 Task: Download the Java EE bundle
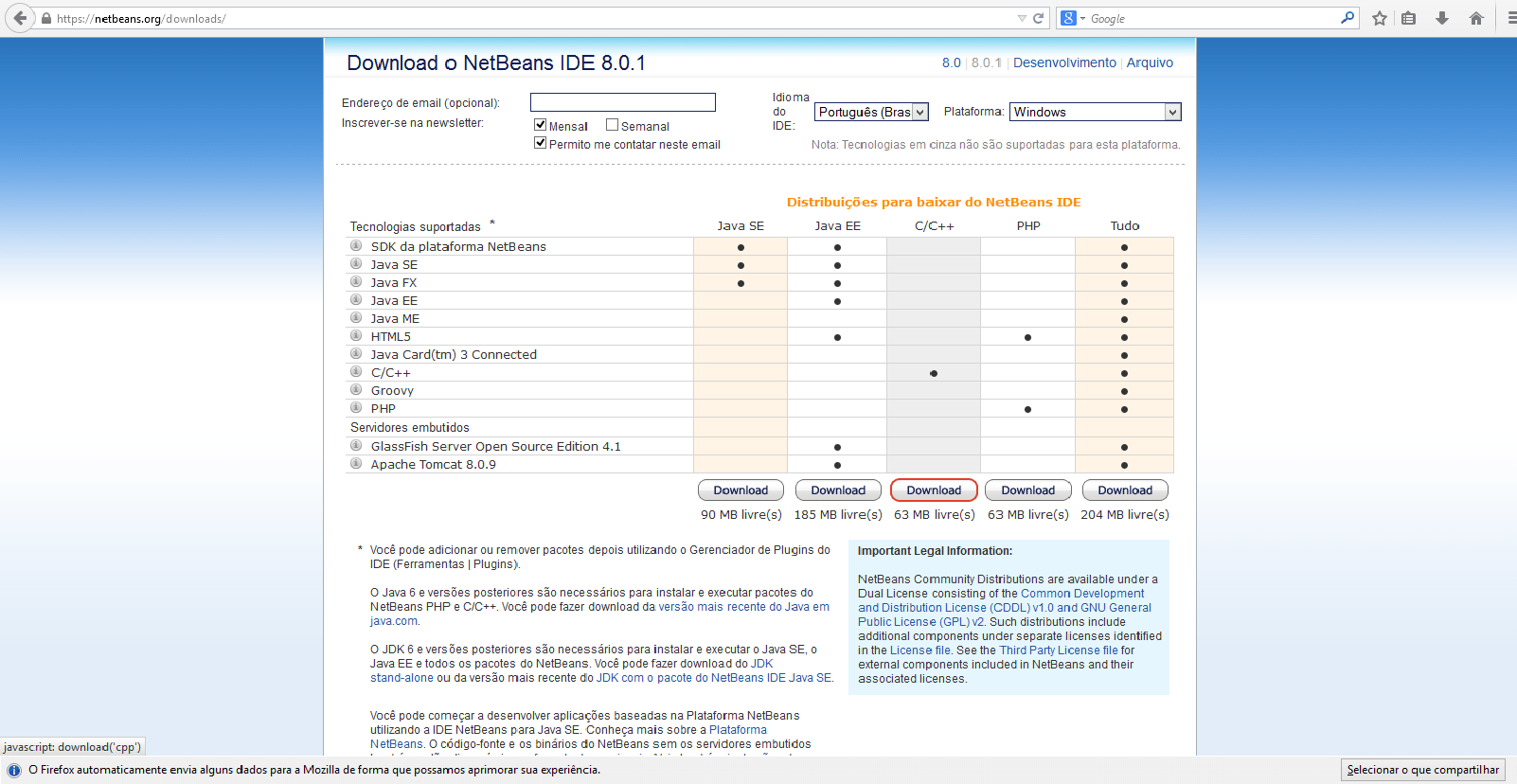click(838, 490)
